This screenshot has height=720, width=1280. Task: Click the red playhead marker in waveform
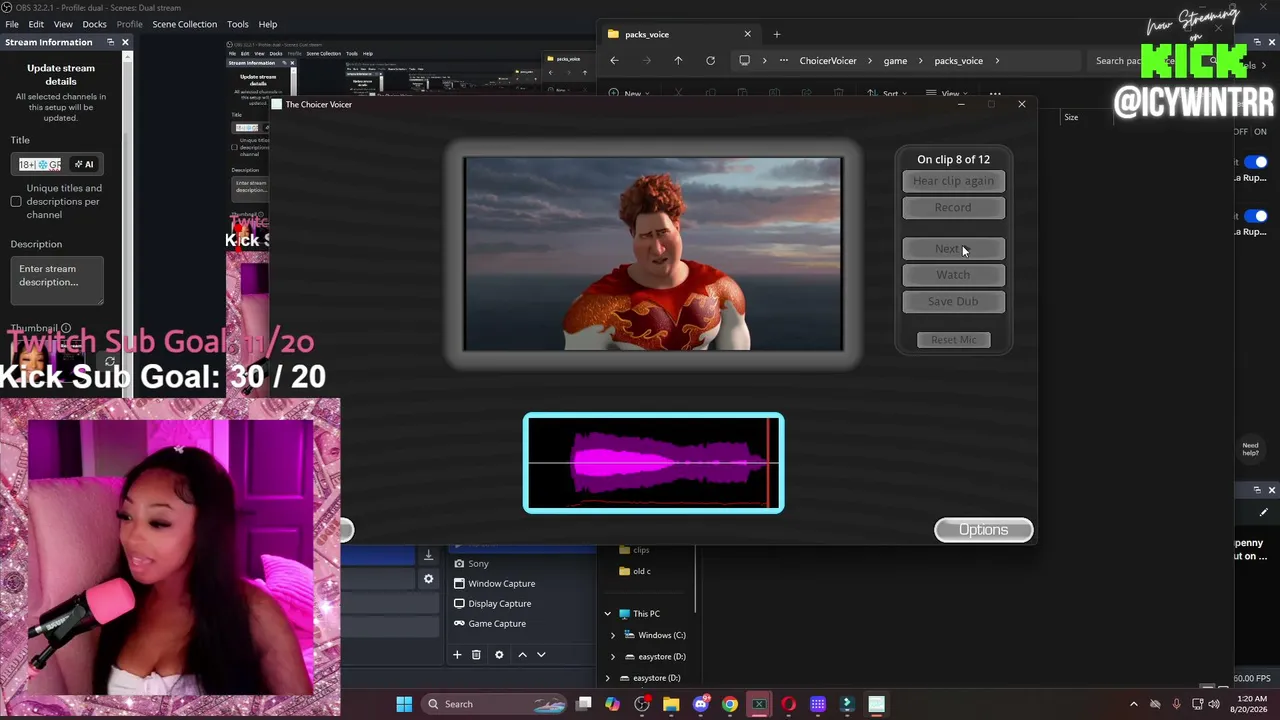point(769,463)
